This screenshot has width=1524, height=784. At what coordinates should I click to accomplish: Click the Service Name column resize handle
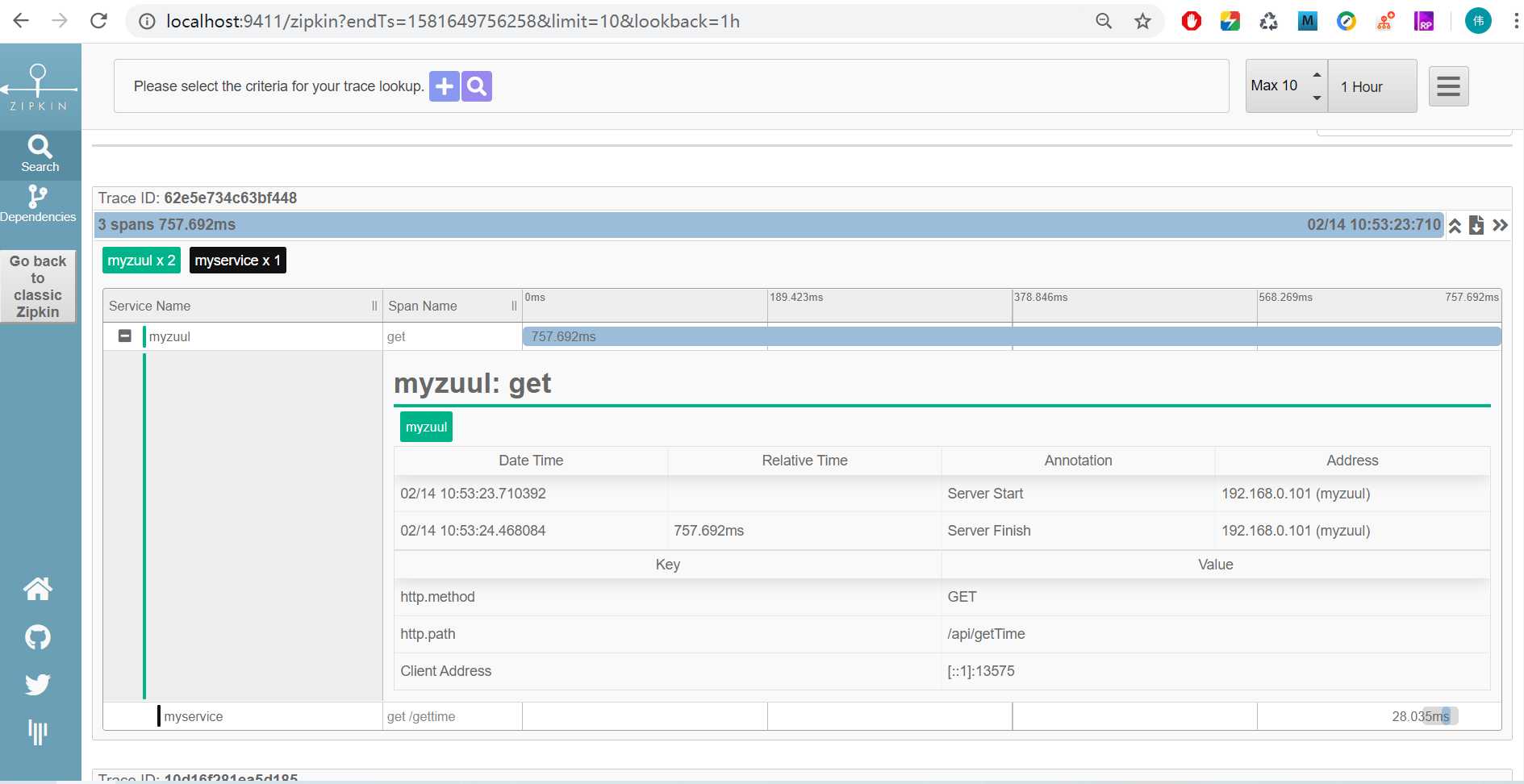point(374,306)
